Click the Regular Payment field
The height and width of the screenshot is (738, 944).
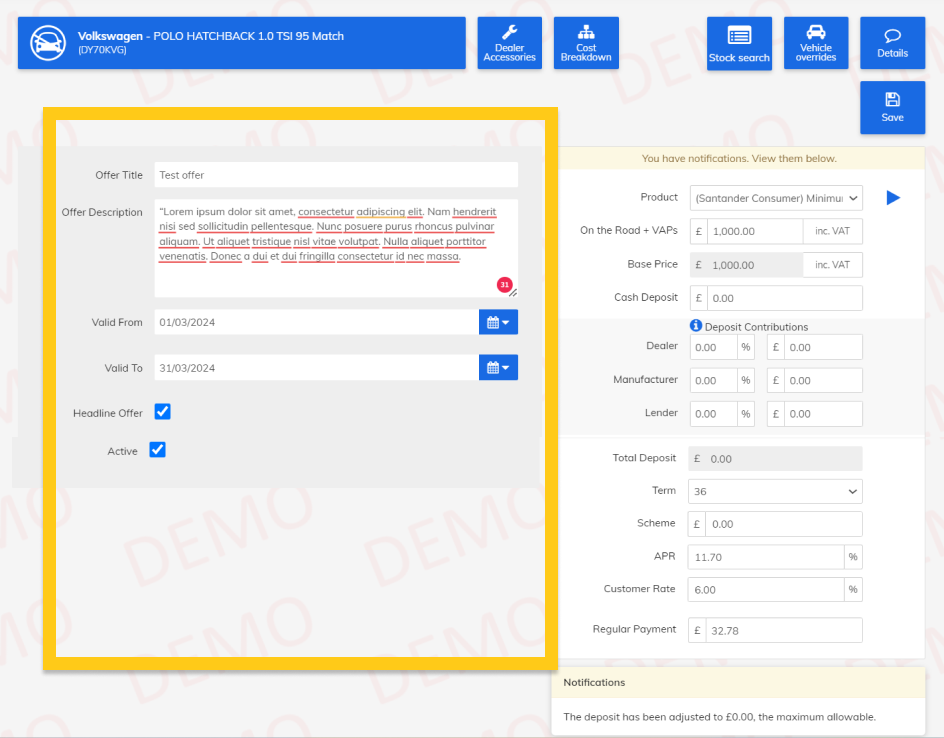[783, 630]
